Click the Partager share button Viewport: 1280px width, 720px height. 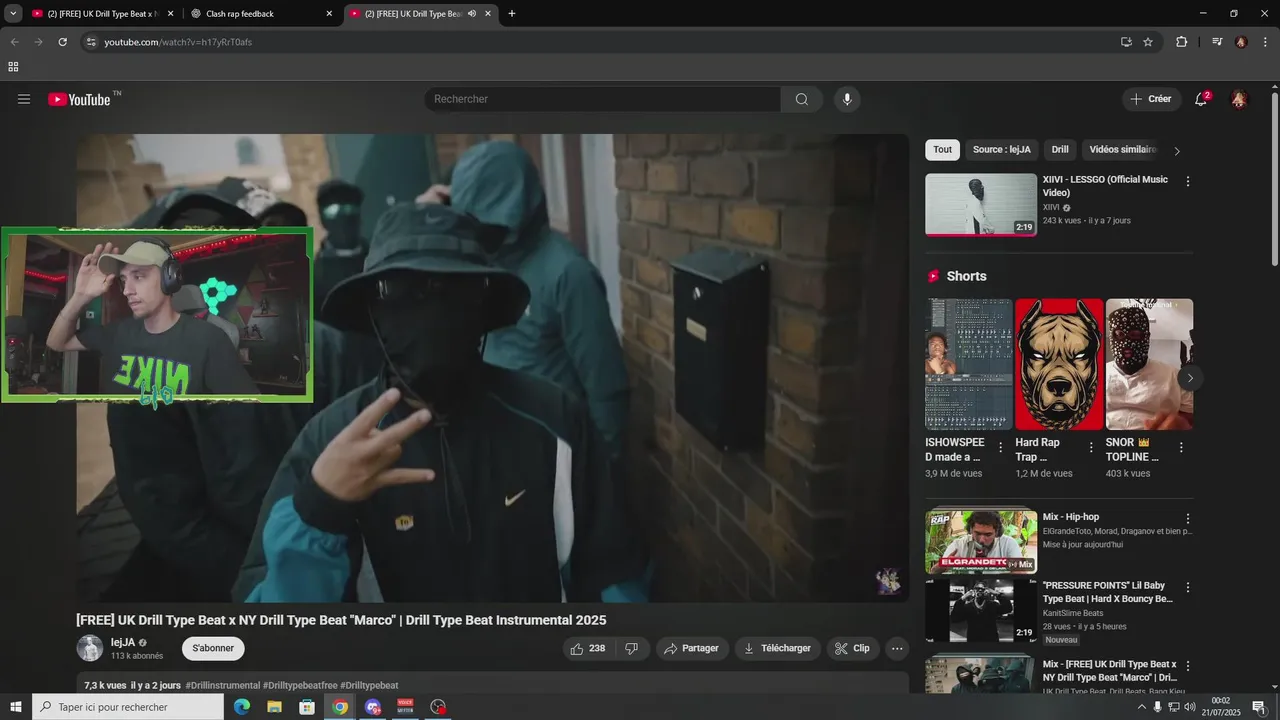point(692,648)
